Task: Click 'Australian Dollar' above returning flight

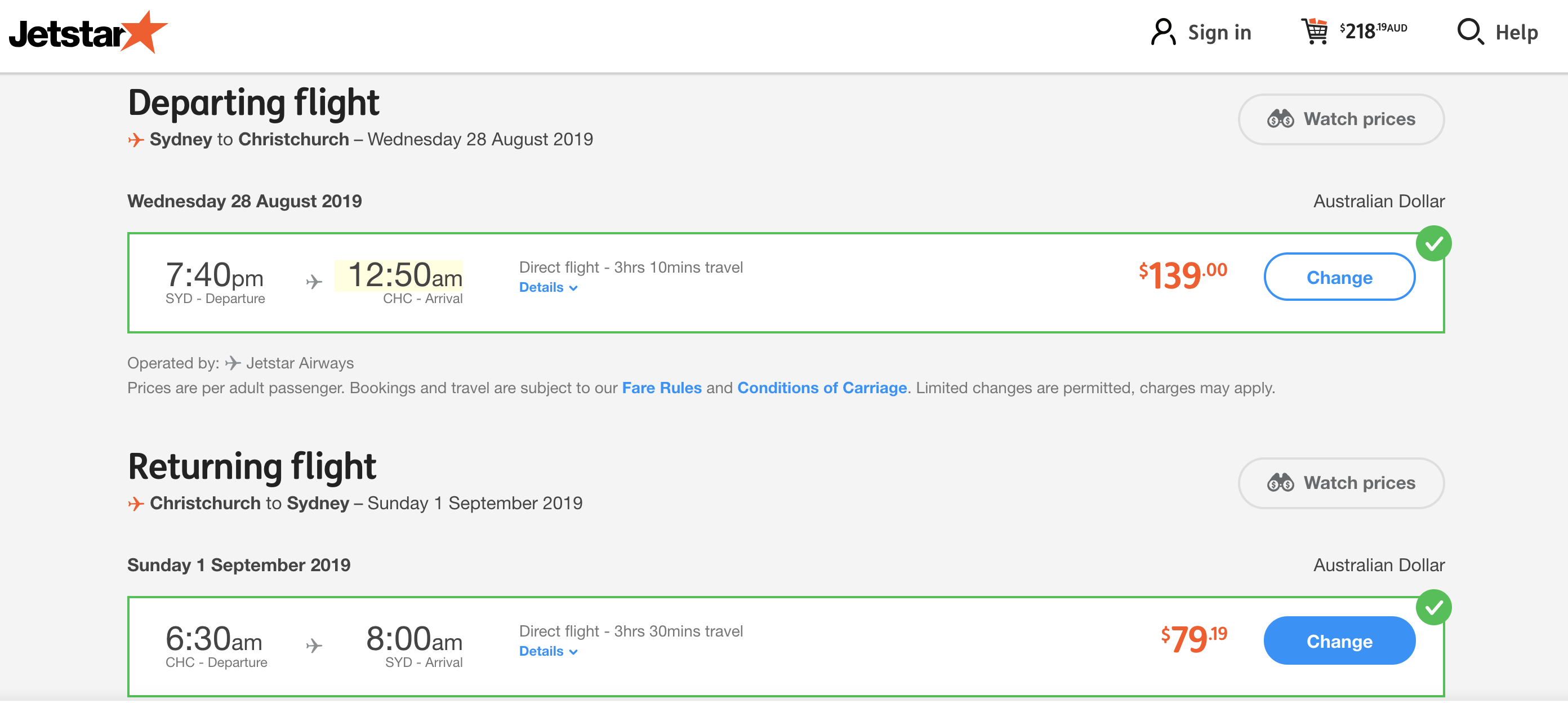Action: point(1379,566)
